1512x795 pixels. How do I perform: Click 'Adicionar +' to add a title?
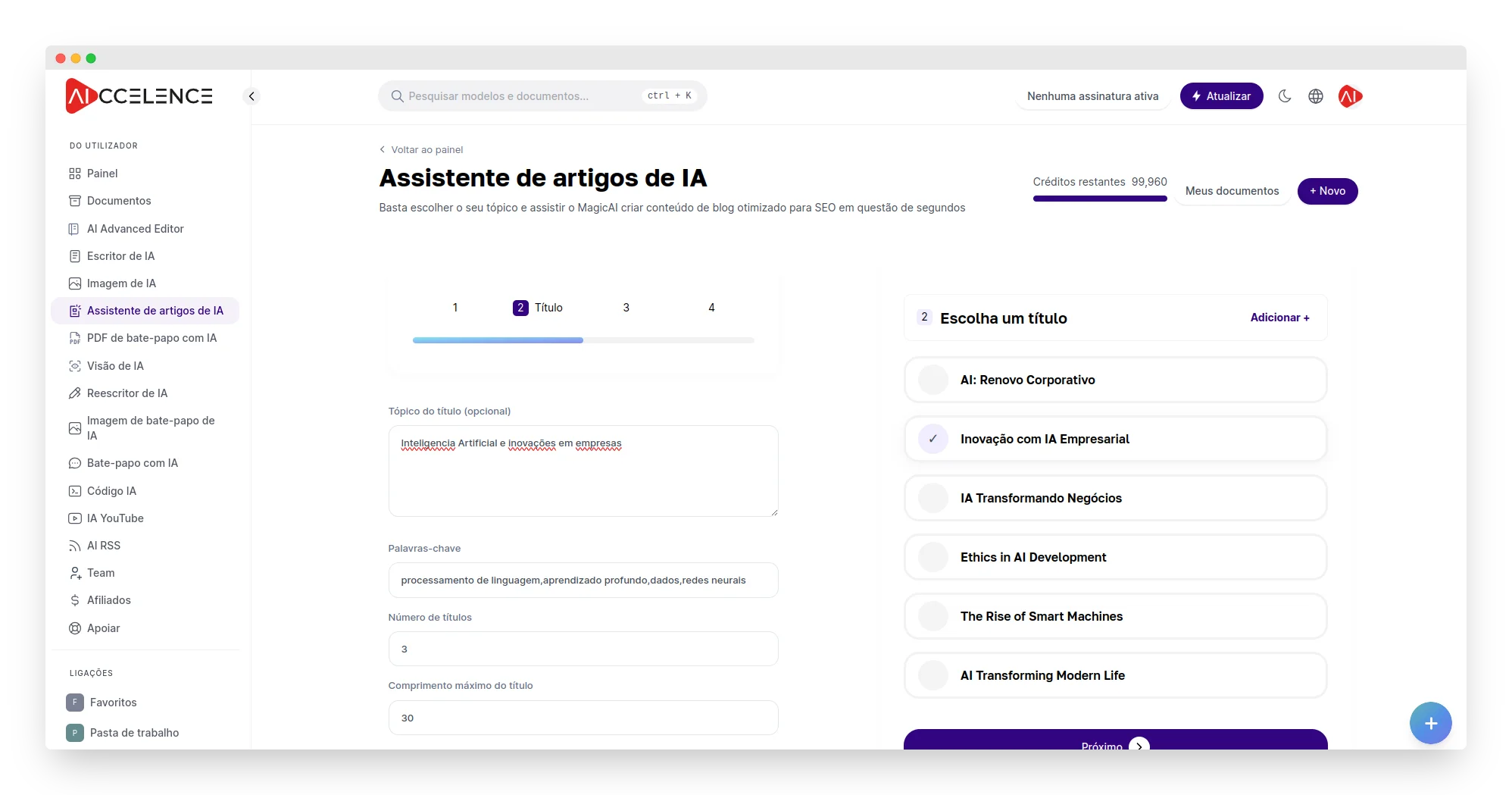pos(1279,318)
